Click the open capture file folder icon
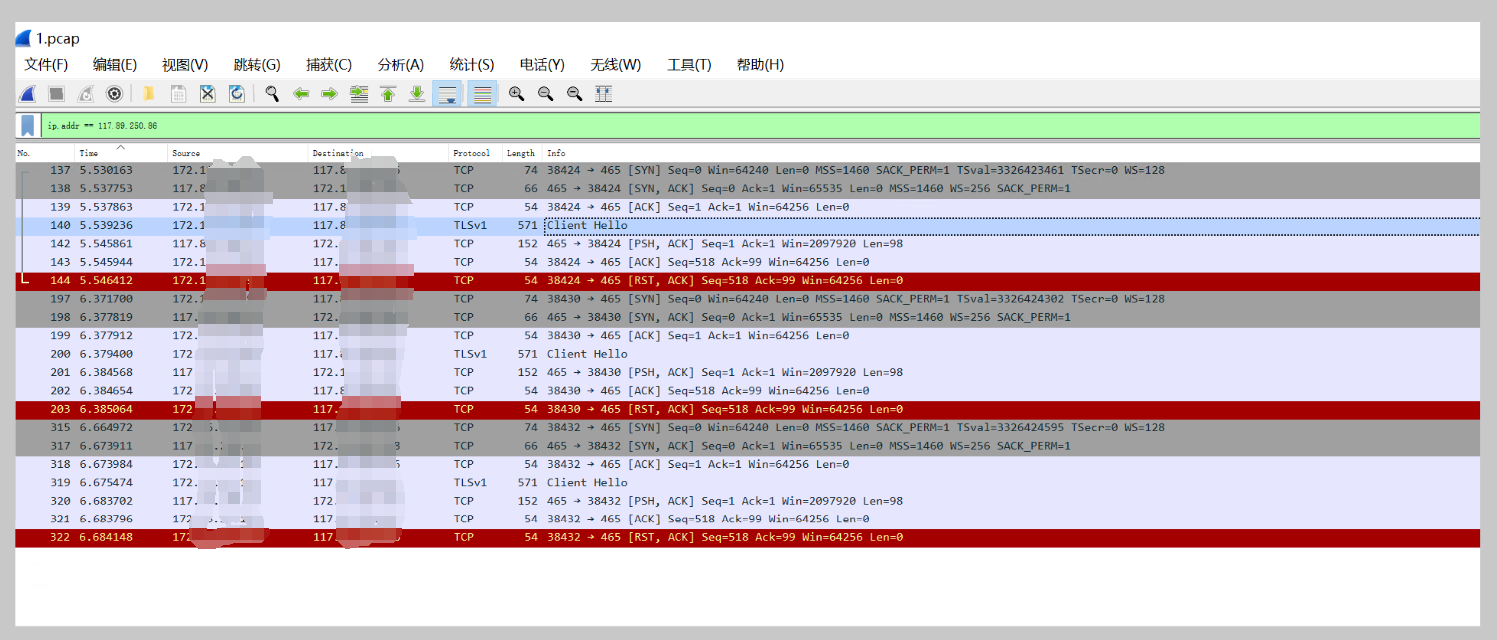The height and width of the screenshot is (640, 1497). click(x=148, y=94)
